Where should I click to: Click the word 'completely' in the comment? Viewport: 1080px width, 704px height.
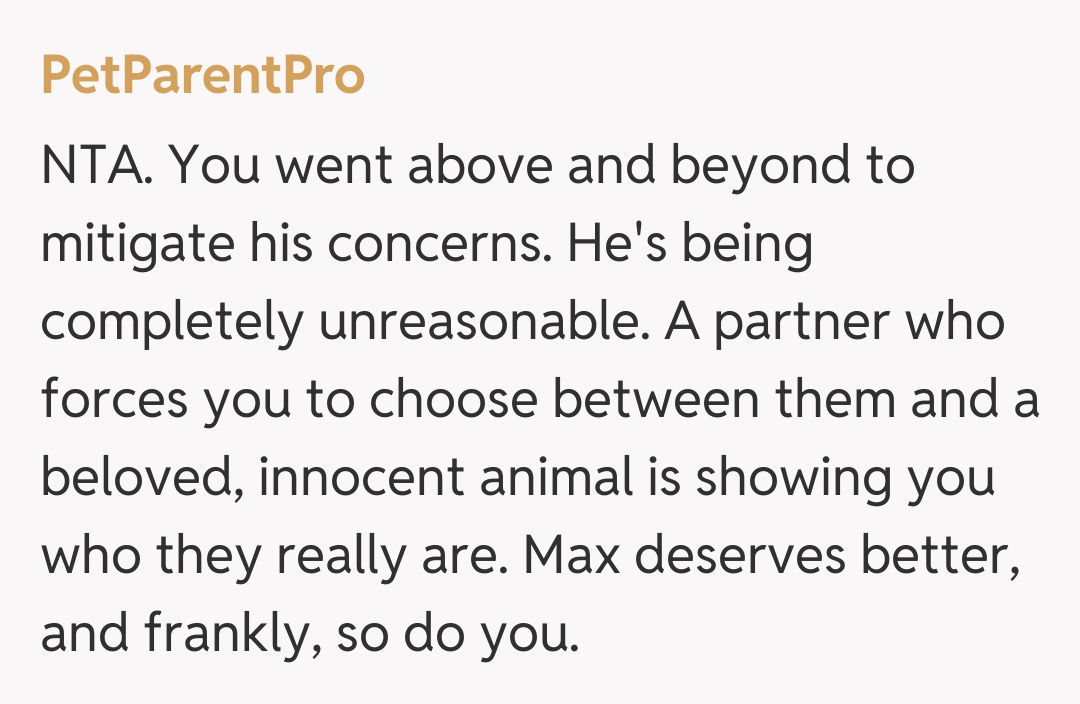(171, 323)
